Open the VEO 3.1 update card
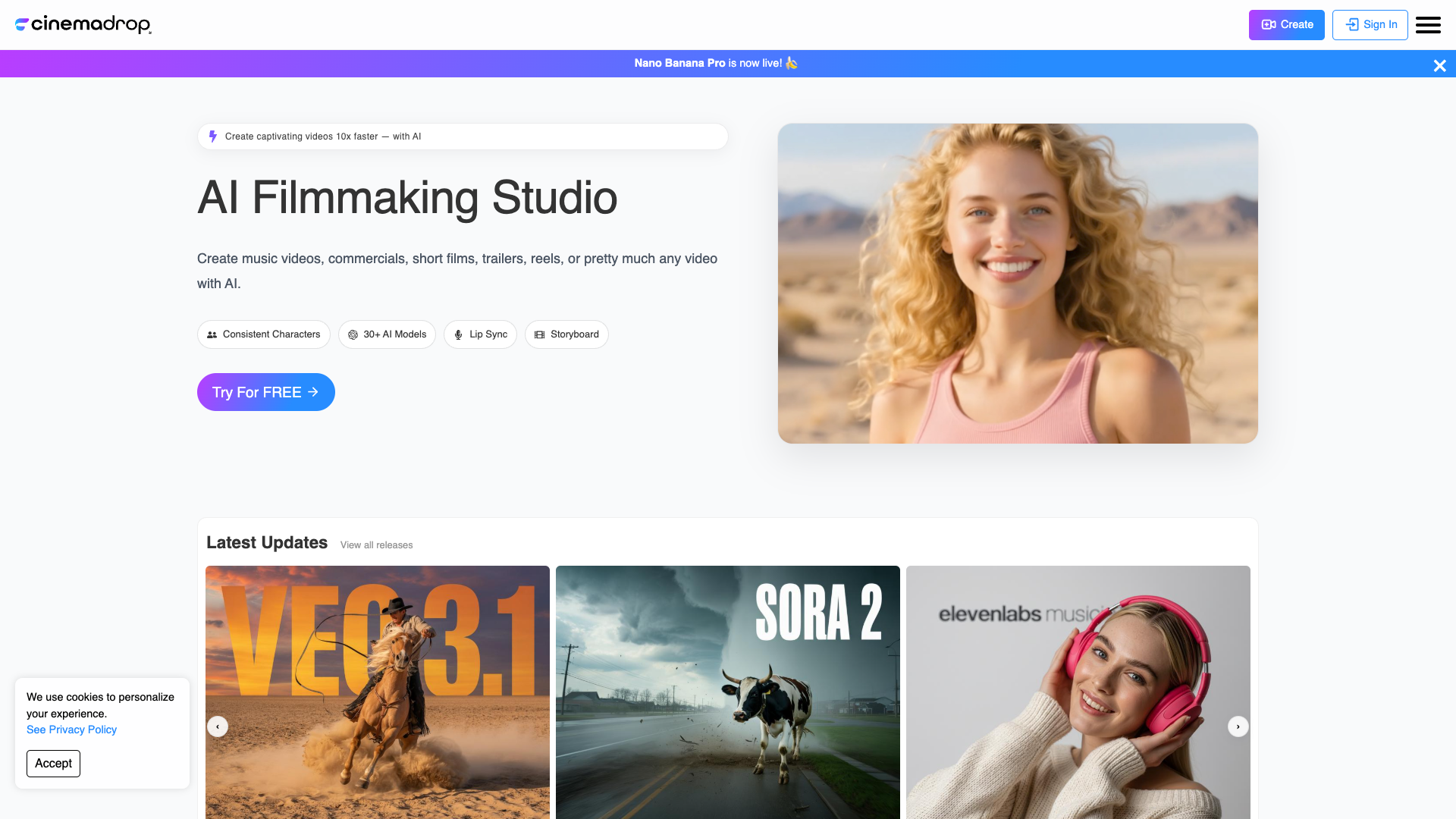 [x=378, y=692]
